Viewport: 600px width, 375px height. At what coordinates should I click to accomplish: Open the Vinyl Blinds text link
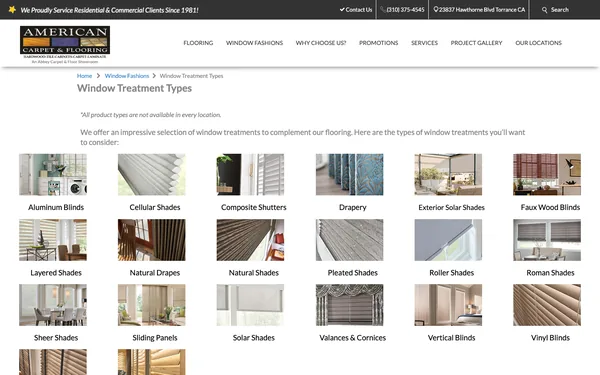pyautogui.click(x=550, y=338)
